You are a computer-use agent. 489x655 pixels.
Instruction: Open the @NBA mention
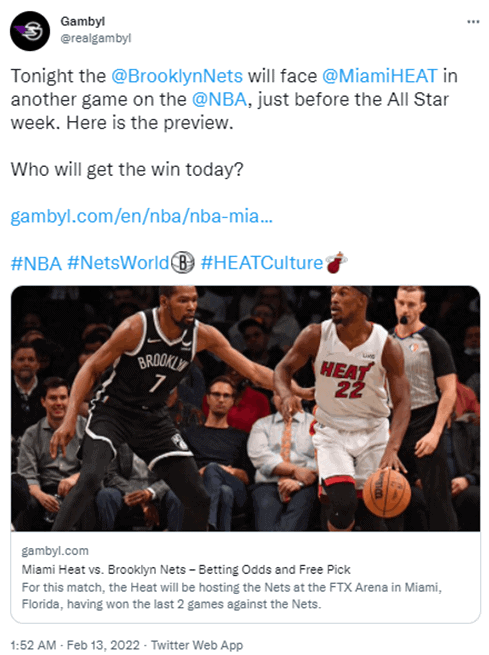click(x=219, y=99)
